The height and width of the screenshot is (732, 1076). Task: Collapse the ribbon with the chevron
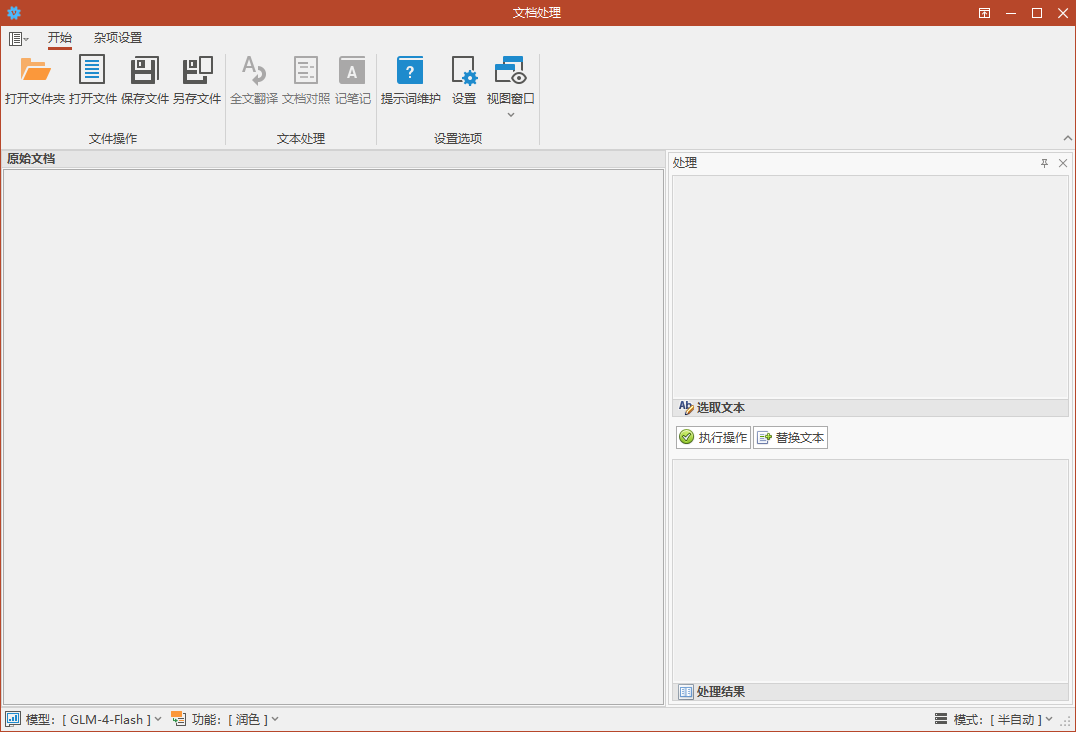point(1067,138)
